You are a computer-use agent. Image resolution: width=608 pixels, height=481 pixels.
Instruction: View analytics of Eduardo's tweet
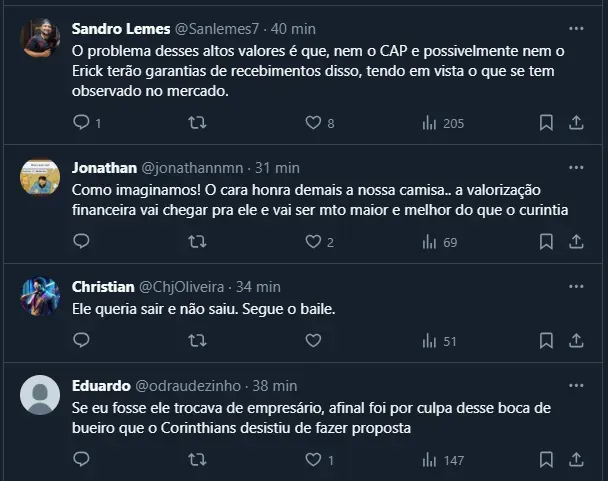430,459
